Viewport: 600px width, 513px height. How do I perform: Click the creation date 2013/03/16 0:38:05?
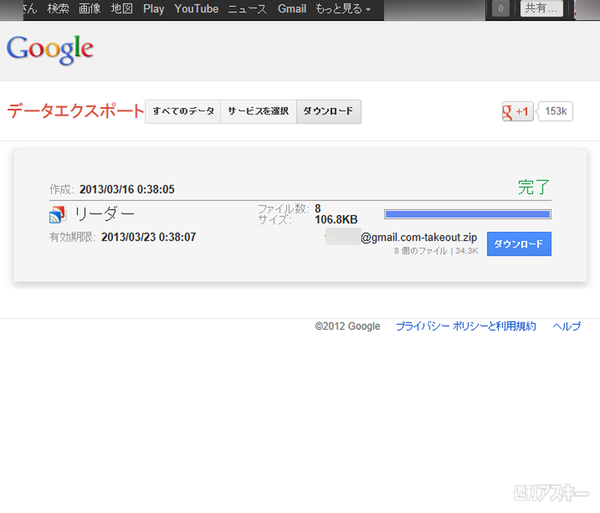pos(127,189)
